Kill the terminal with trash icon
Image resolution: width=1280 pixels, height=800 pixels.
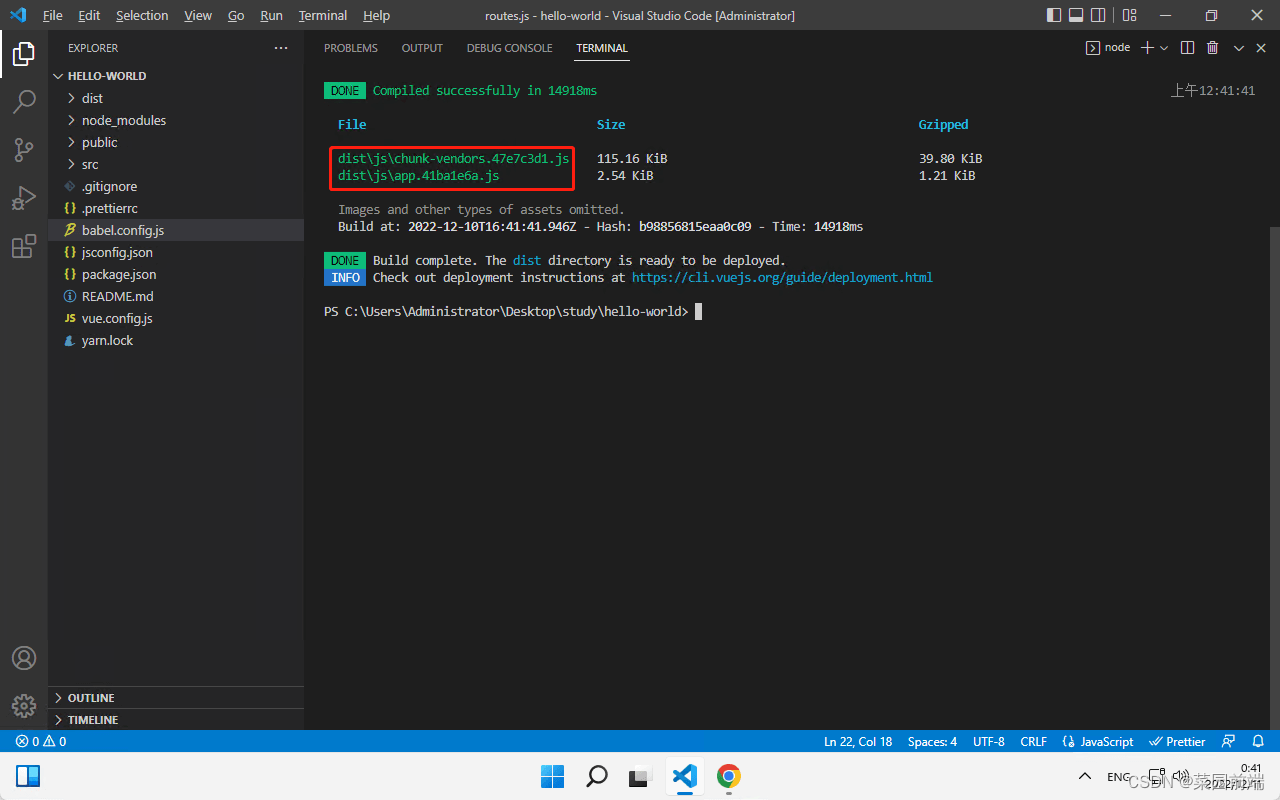pos(1212,47)
